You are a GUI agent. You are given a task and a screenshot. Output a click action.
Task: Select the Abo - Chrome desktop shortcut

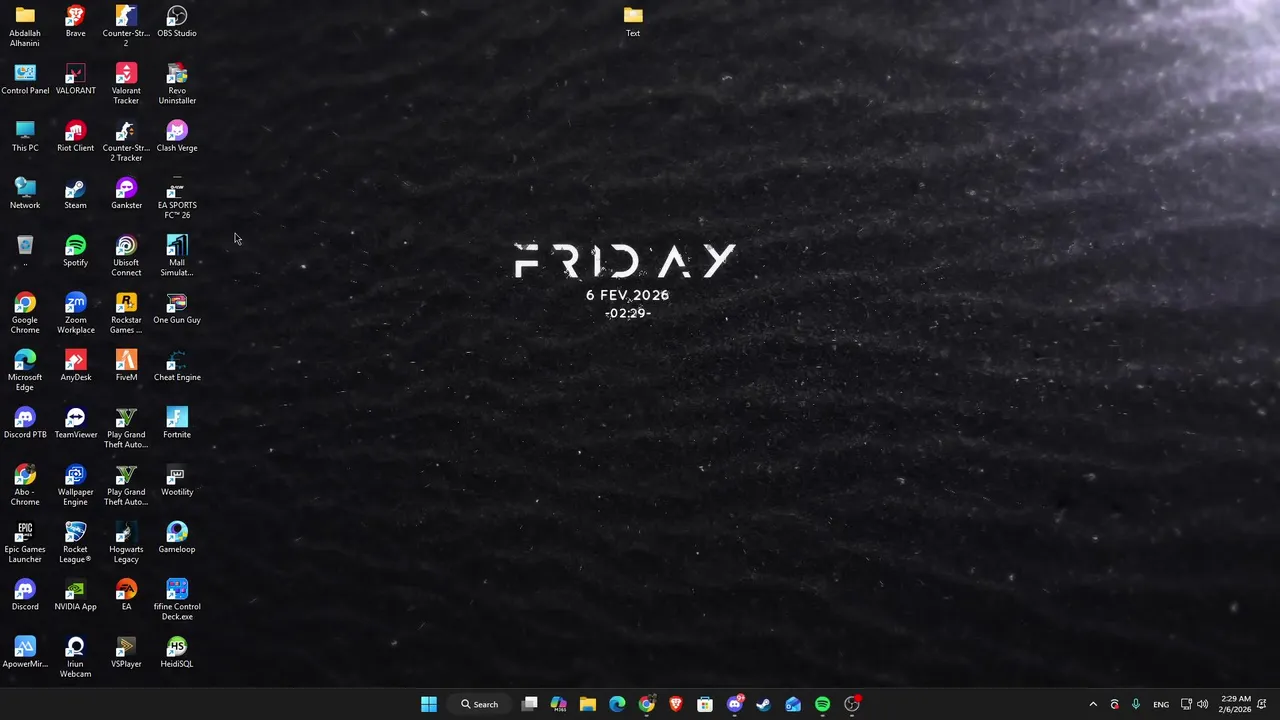pos(25,485)
